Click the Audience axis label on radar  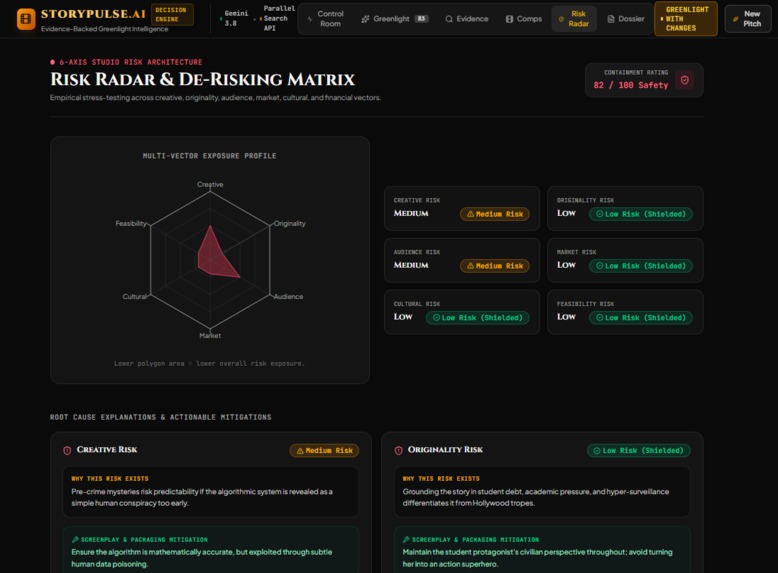coord(288,296)
